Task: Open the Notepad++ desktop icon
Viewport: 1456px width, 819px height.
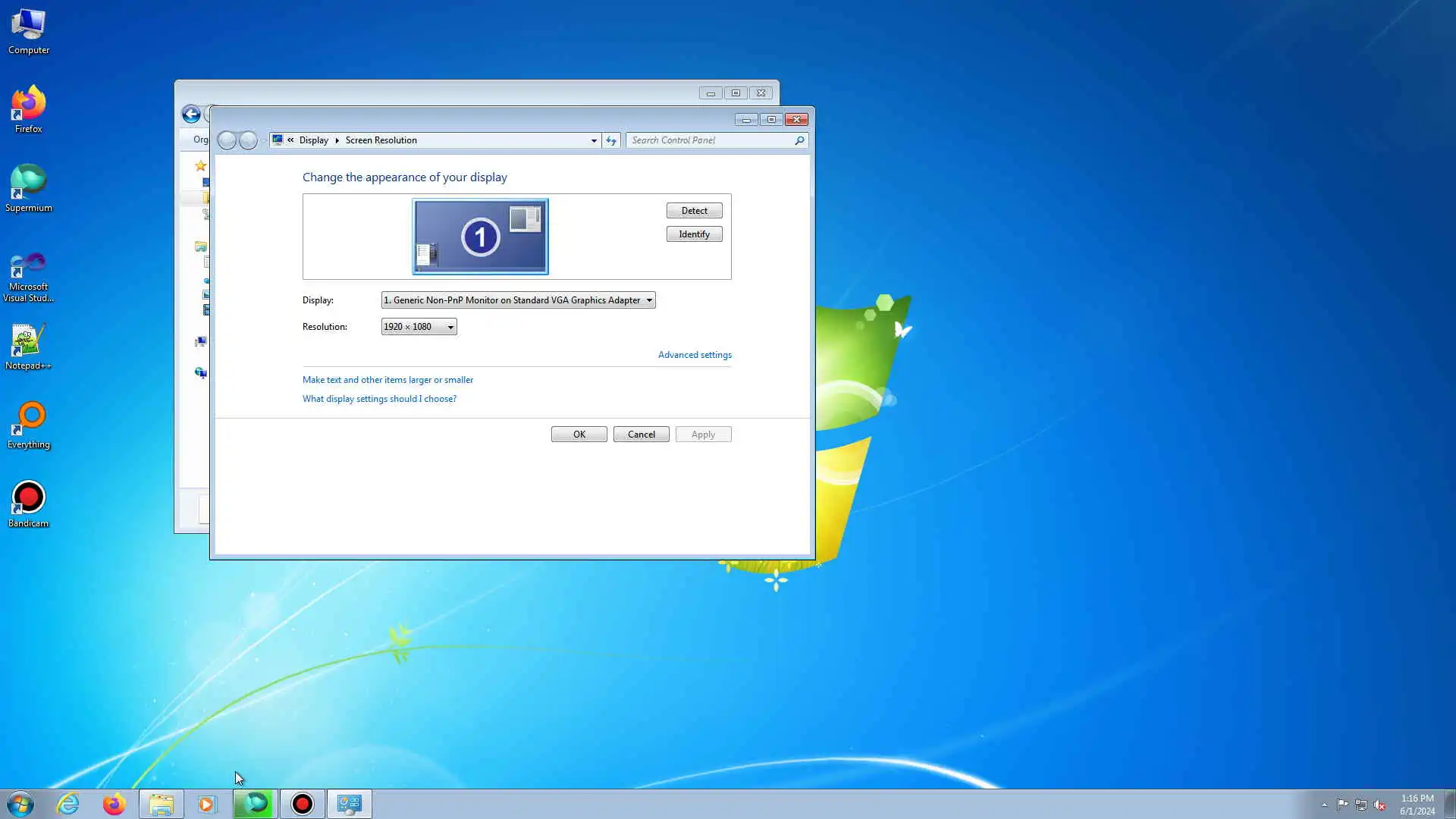Action: tap(28, 346)
